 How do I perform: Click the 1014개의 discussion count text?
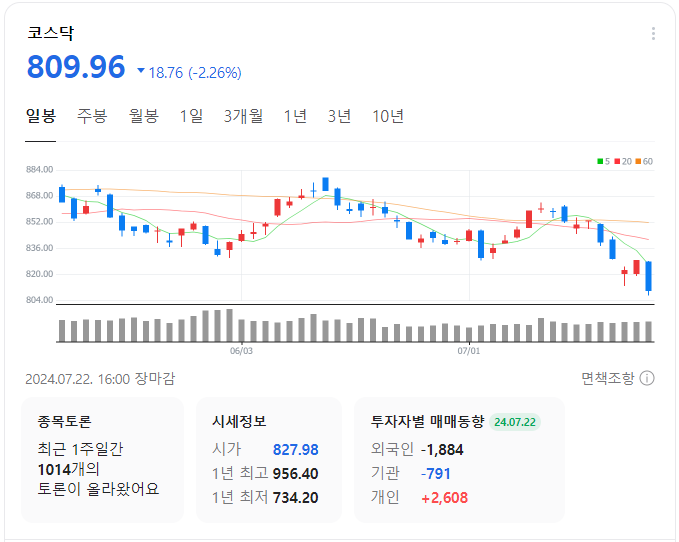(x=68, y=469)
